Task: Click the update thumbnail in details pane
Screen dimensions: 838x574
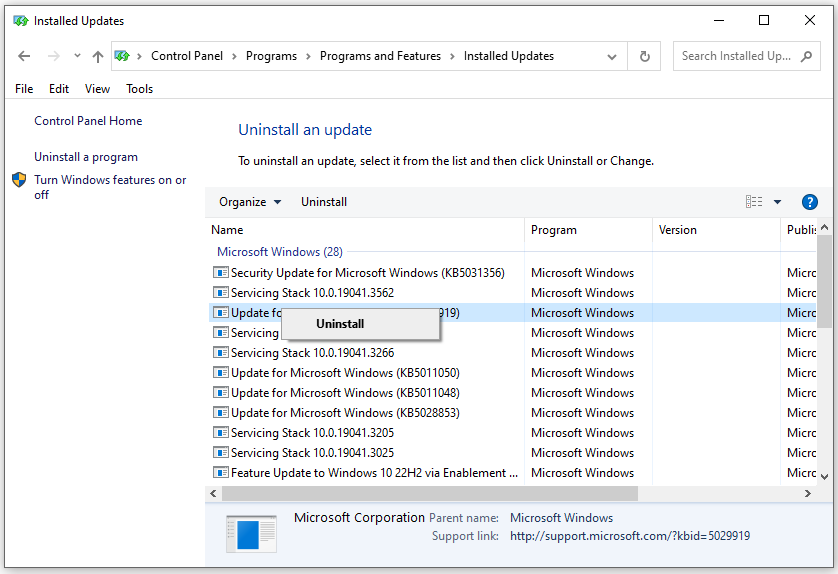Action: tap(251, 533)
